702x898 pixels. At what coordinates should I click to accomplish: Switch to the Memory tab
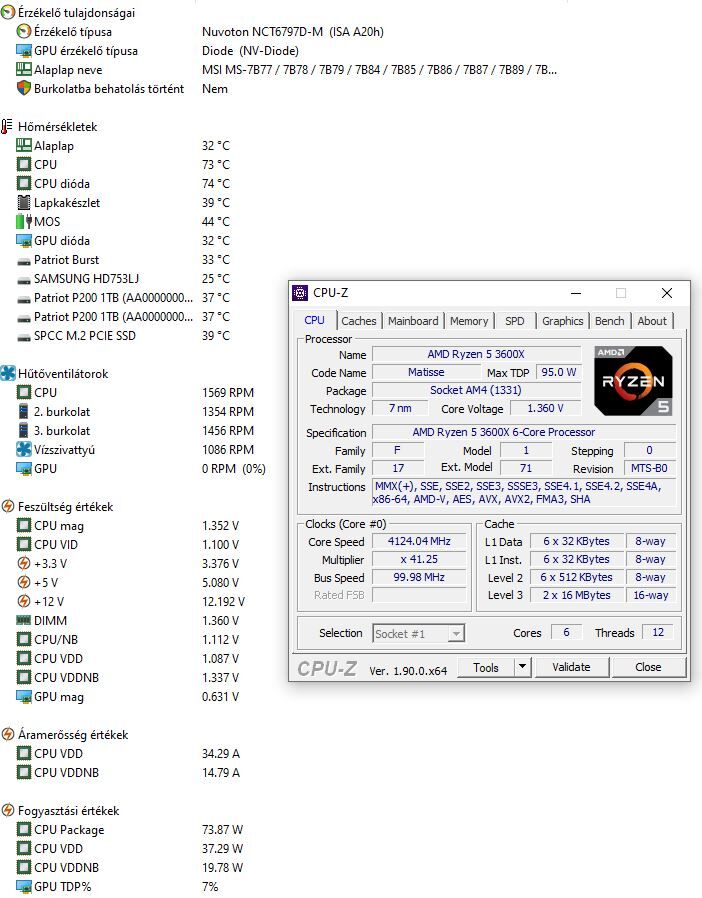click(469, 321)
